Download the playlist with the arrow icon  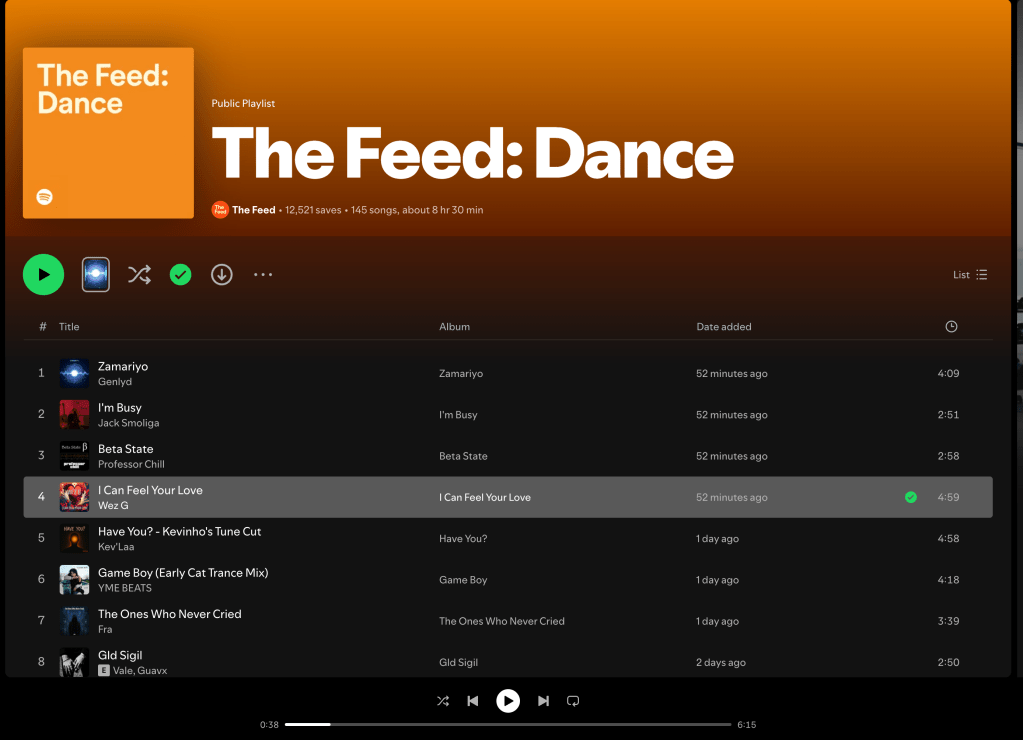pos(222,275)
